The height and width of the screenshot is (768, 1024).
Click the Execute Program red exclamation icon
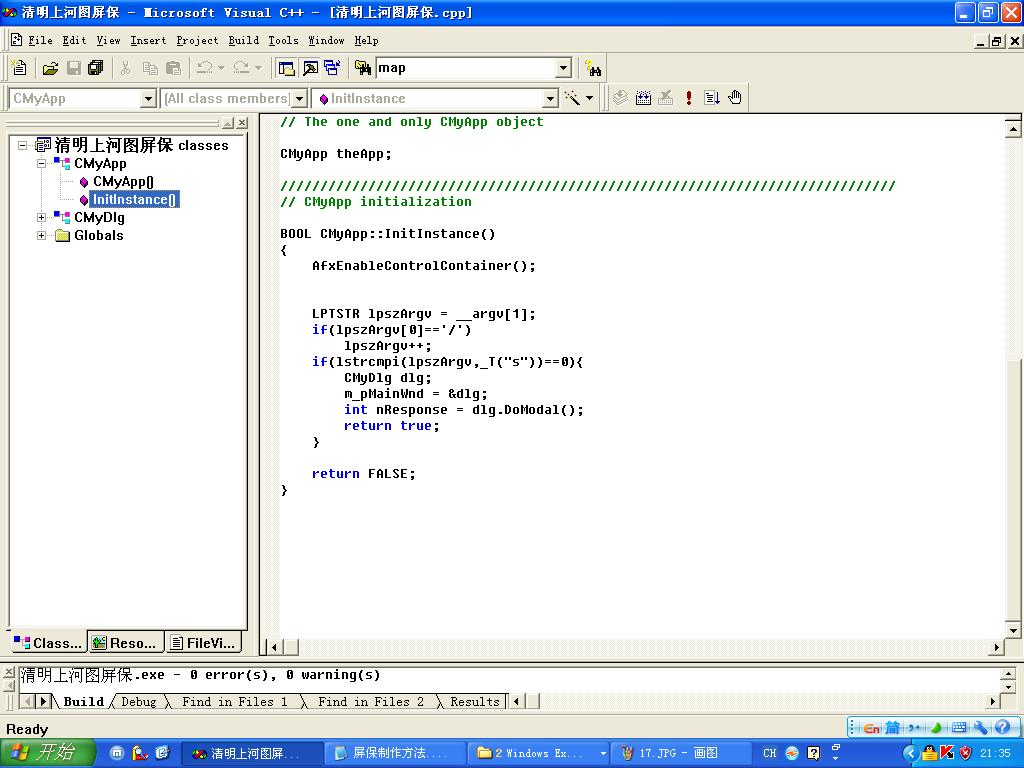(x=688, y=98)
